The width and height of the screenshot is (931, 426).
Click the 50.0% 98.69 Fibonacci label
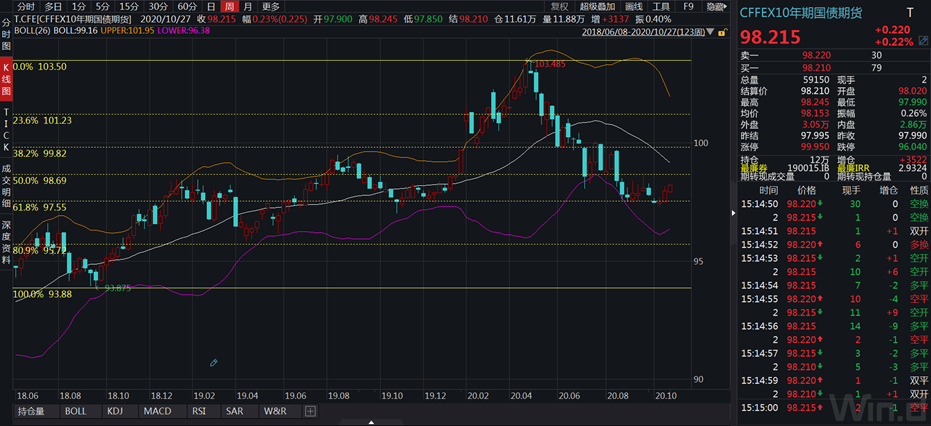[38, 180]
